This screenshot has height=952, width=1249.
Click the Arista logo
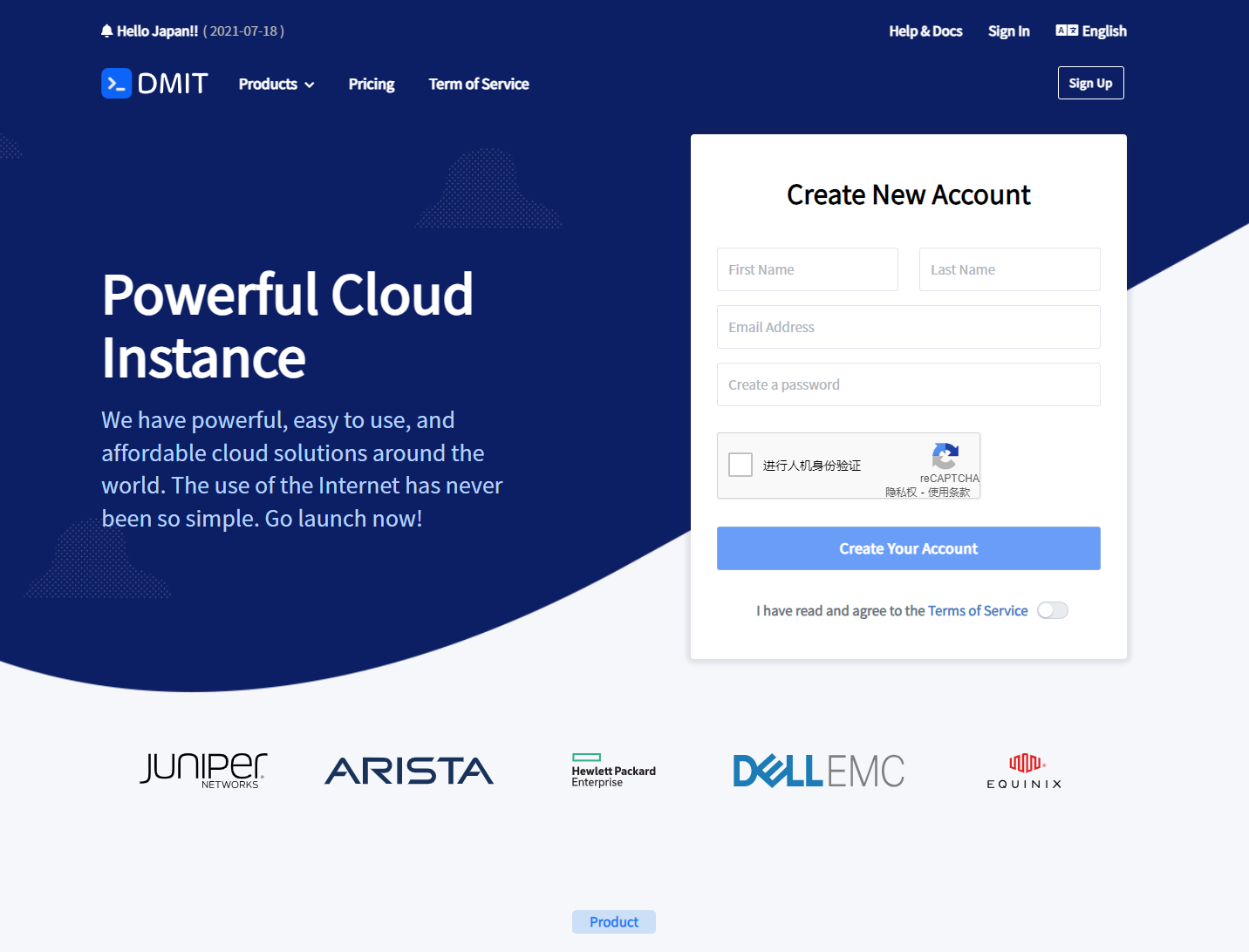(x=409, y=771)
